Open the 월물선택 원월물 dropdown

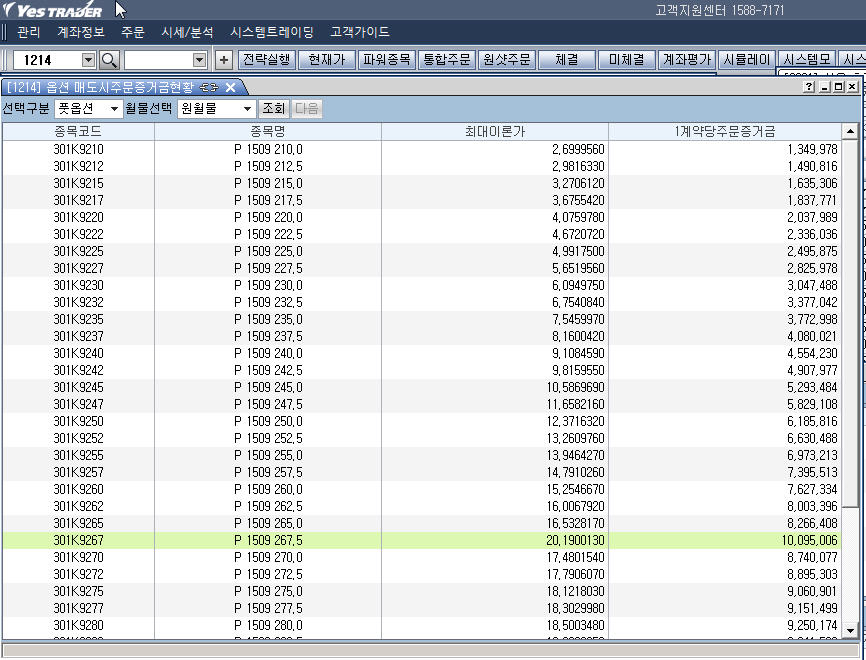(x=247, y=109)
